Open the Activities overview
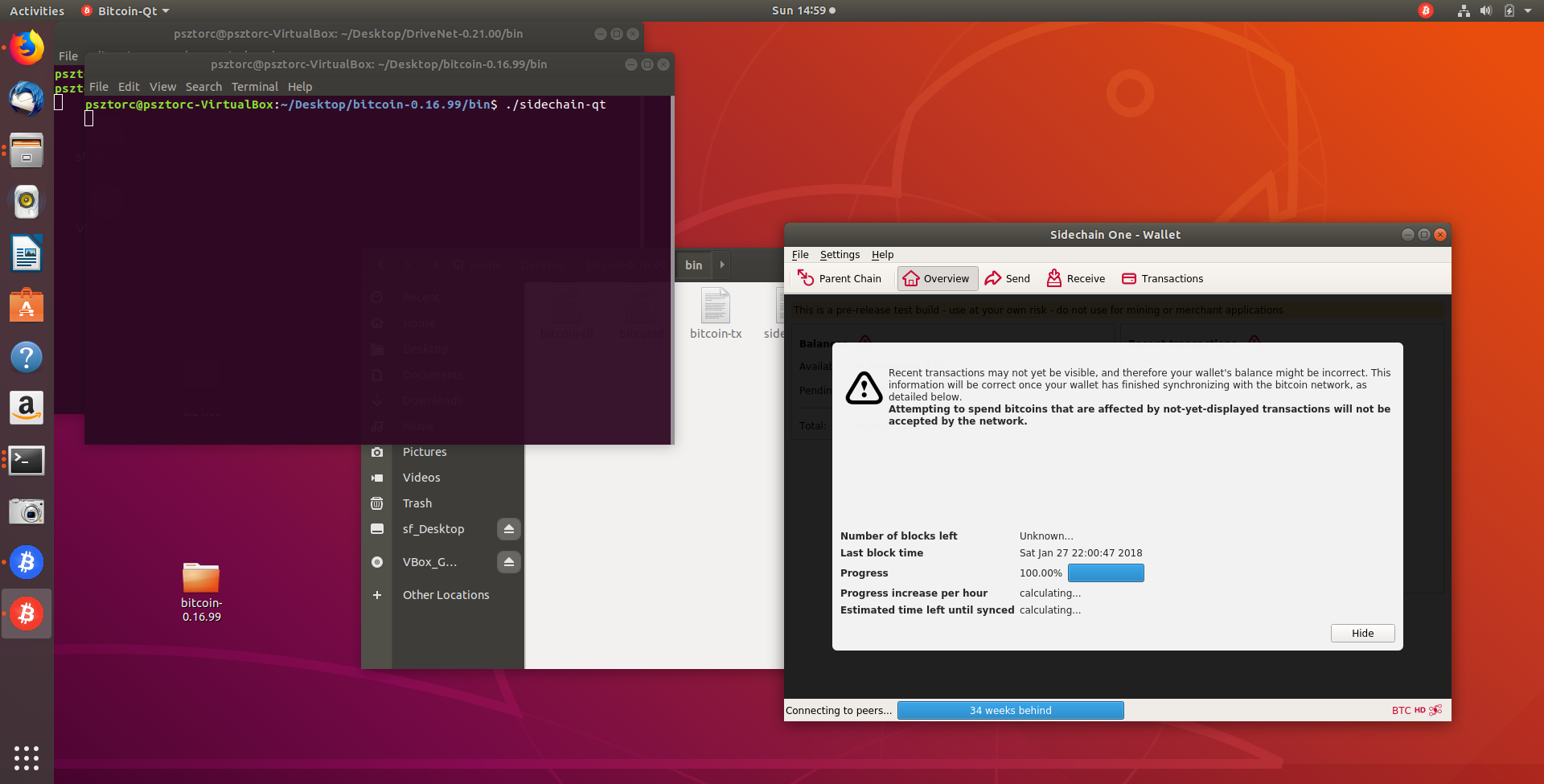 tap(37, 10)
